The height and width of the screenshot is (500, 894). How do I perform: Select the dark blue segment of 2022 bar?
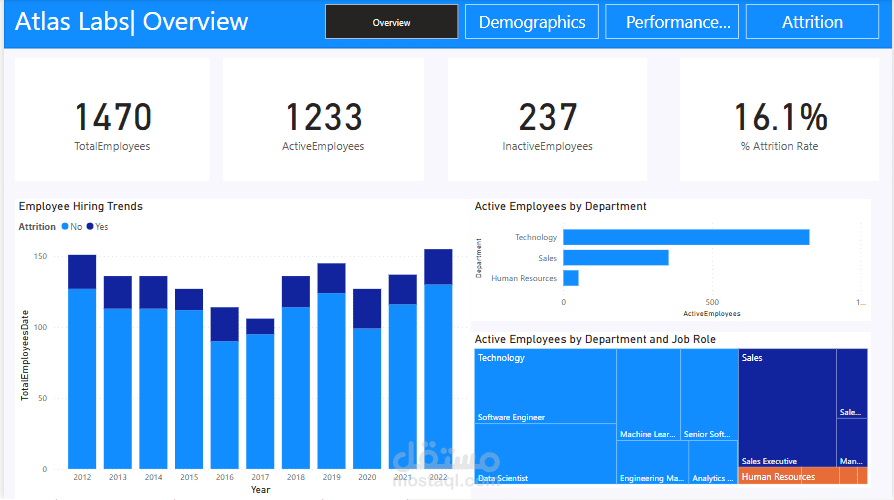pos(438,267)
